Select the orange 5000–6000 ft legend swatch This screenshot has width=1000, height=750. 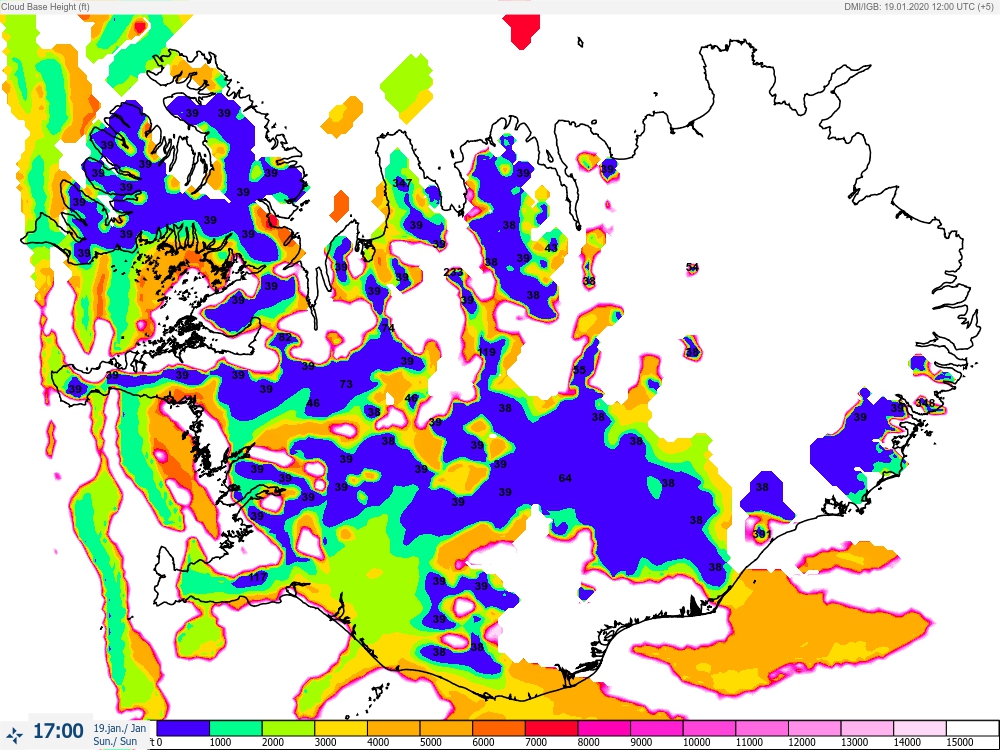(446, 728)
